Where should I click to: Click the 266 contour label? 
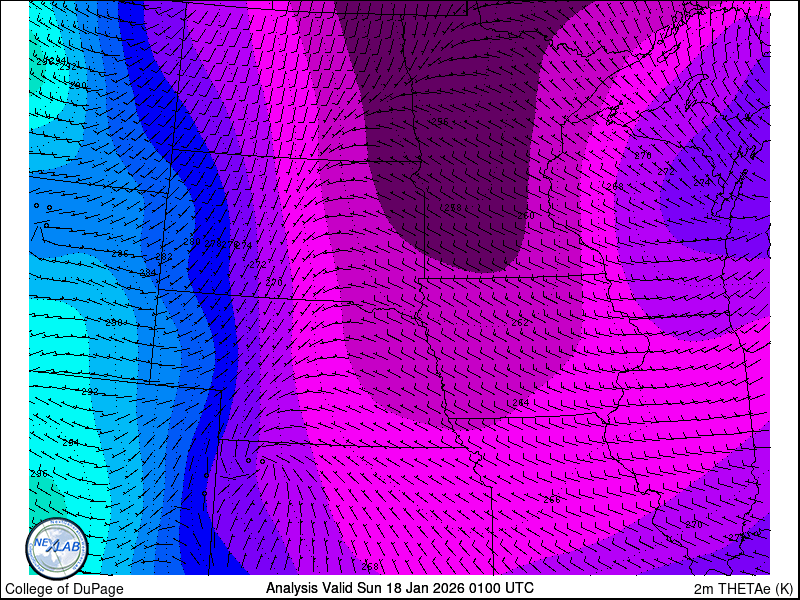(552, 499)
